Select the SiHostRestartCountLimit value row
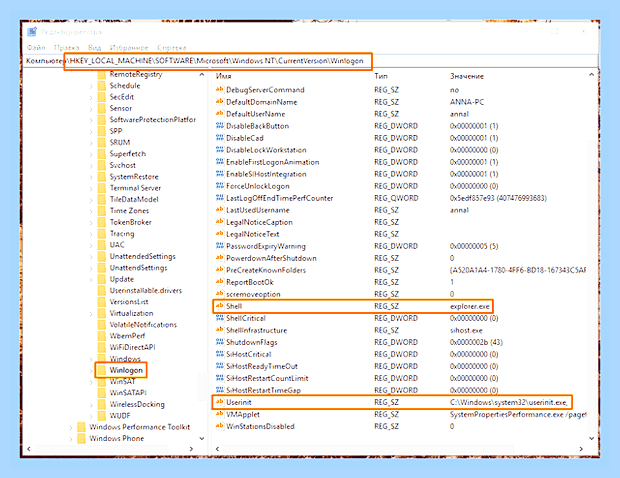Viewport: 620px width, 478px height. [x=400, y=378]
